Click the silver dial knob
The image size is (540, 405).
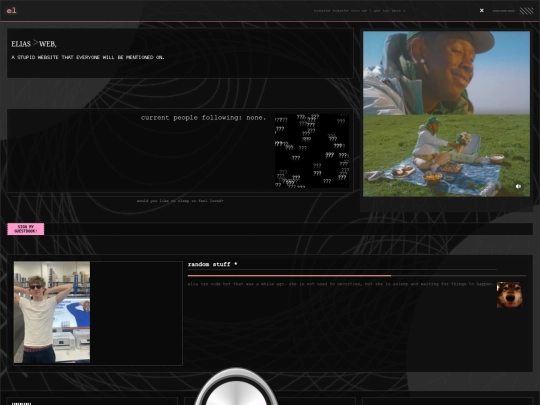pyautogui.click(x=236, y=386)
